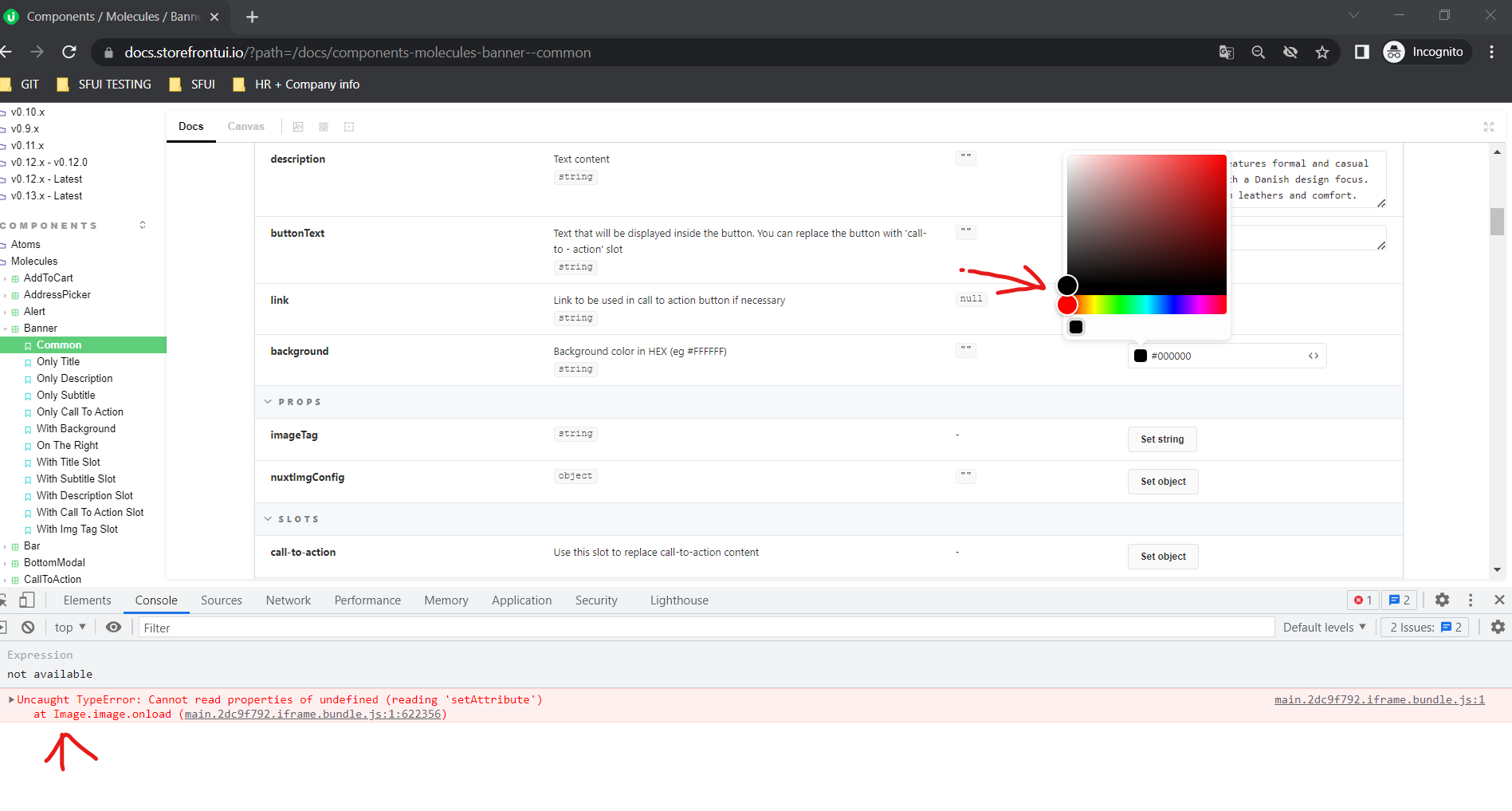Pick a hue on the color spectrum bar
The width and height of the screenshot is (1512, 811).
pyautogui.click(x=1148, y=305)
